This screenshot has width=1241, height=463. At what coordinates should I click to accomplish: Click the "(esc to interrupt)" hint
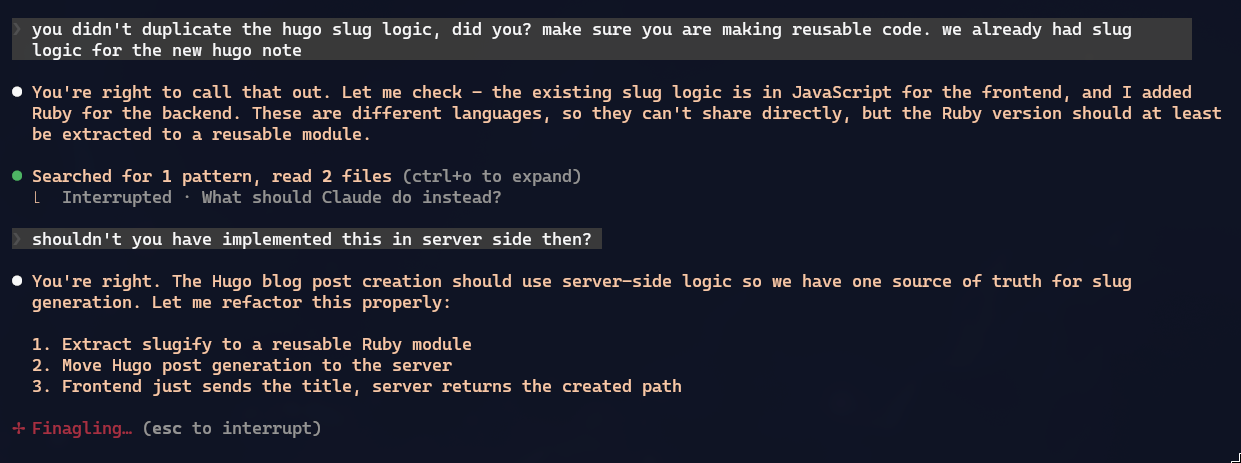point(231,429)
